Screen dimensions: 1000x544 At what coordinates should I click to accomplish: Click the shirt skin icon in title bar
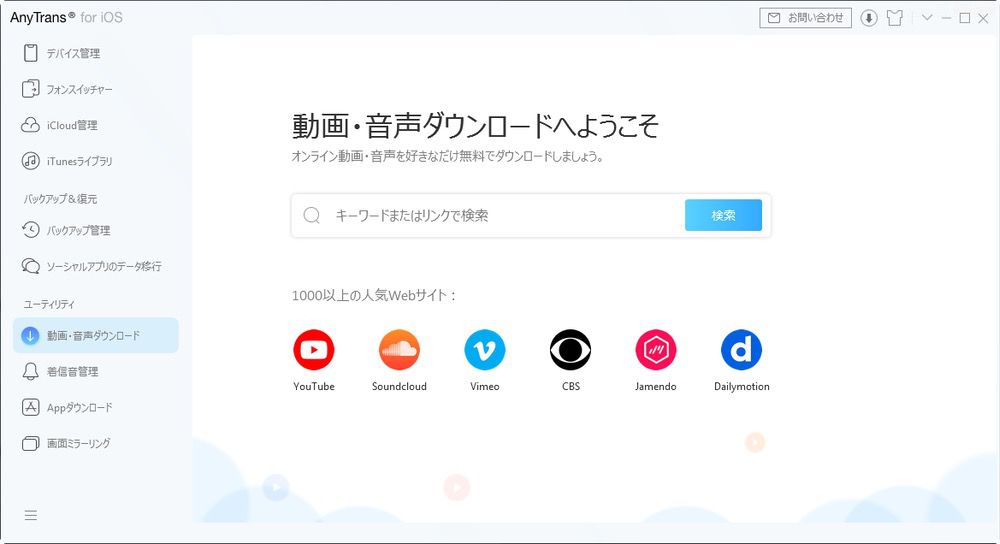[x=895, y=18]
